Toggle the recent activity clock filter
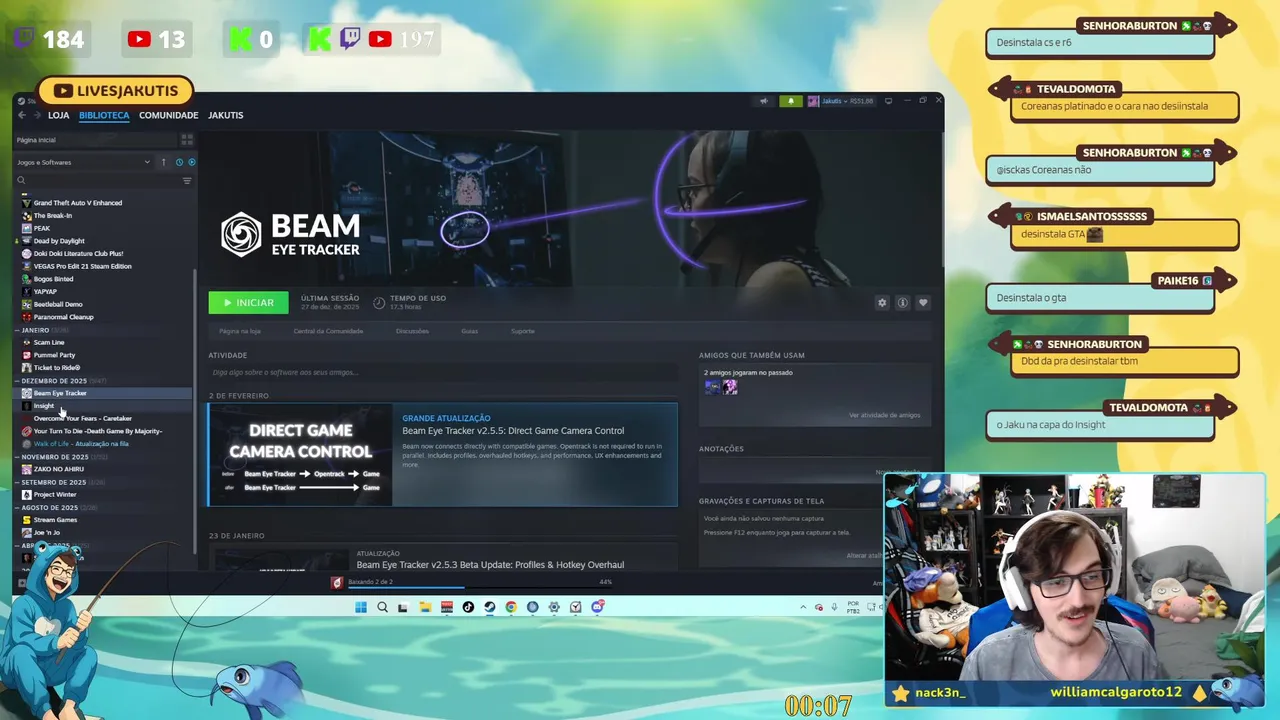The width and height of the screenshot is (1280, 720). coord(180,162)
